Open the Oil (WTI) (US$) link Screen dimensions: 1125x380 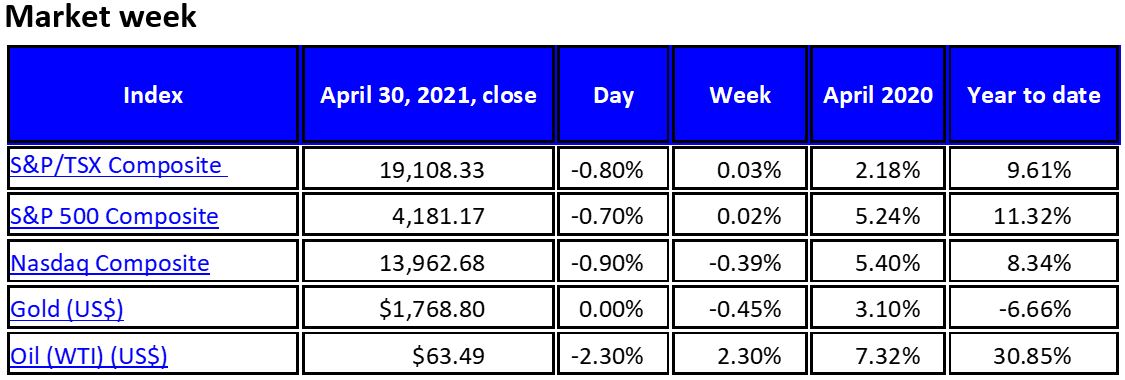[x=89, y=356]
